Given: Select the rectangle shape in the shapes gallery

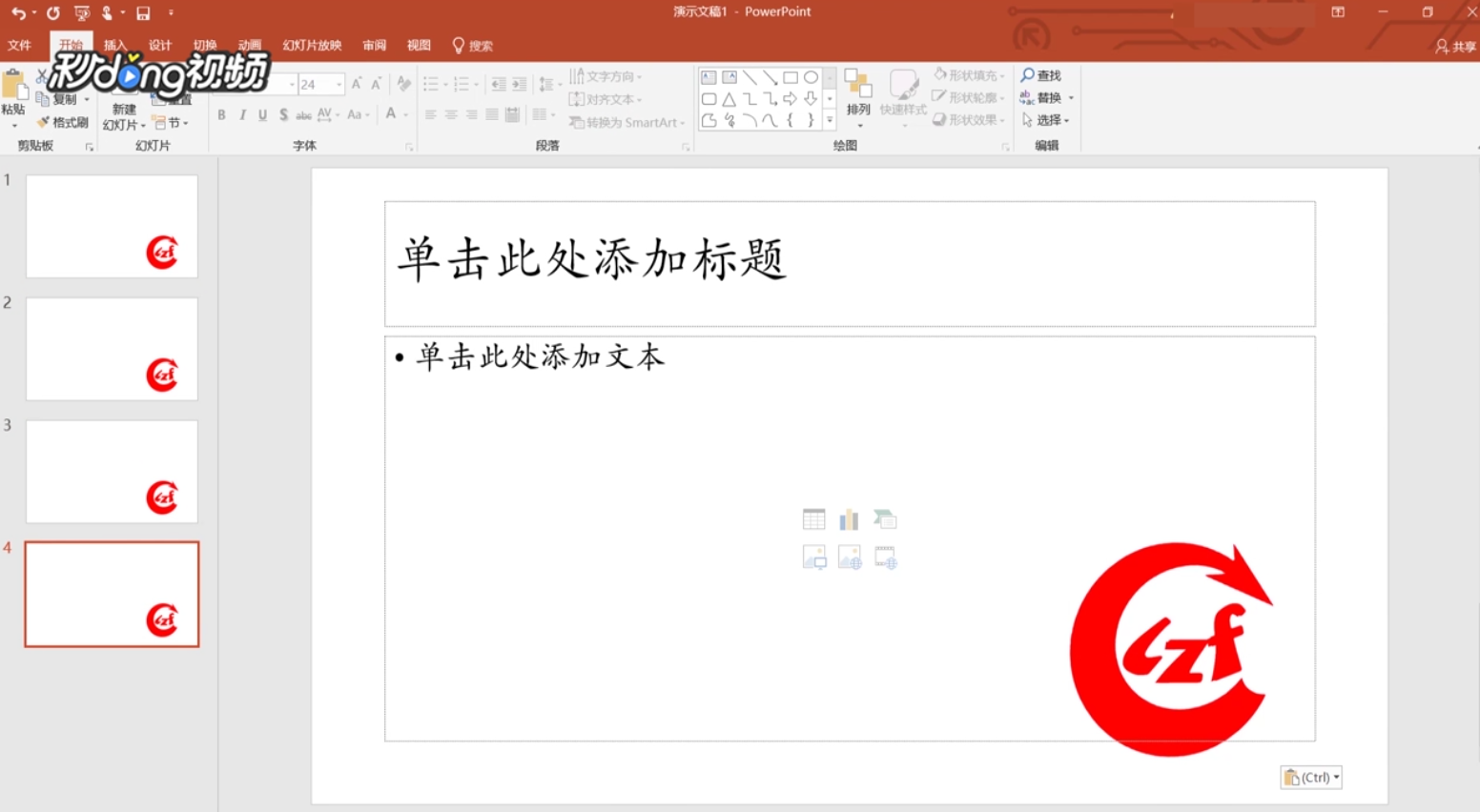Looking at the screenshot, I should [791, 76].
